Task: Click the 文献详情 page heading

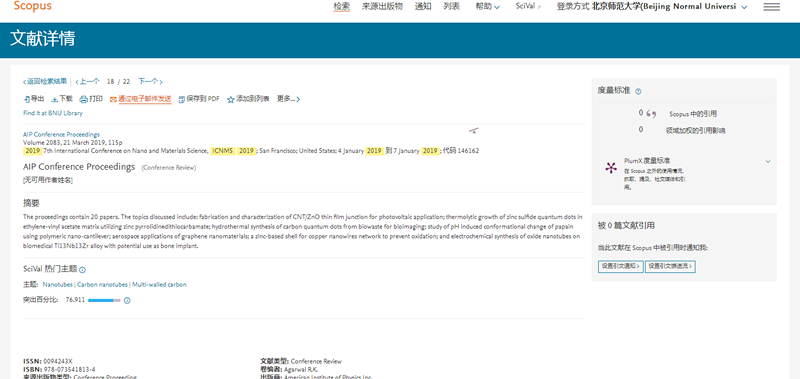Action: [43, 39]
